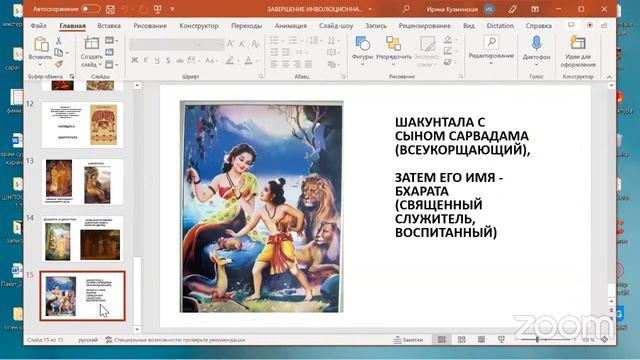The height and width of the screenshot is (360, 640).
Task: Click the text direction icon
Action: [x=331, y=40]
